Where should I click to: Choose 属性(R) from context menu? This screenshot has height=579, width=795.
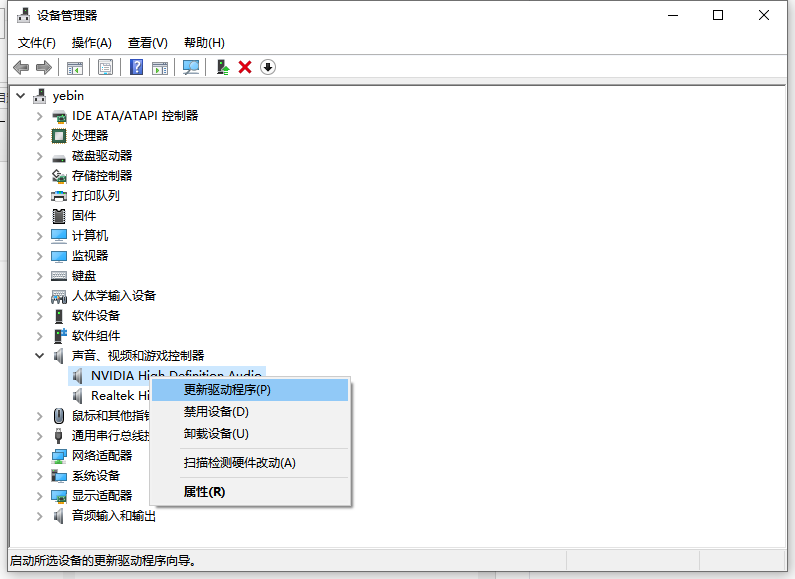(250, 492)
